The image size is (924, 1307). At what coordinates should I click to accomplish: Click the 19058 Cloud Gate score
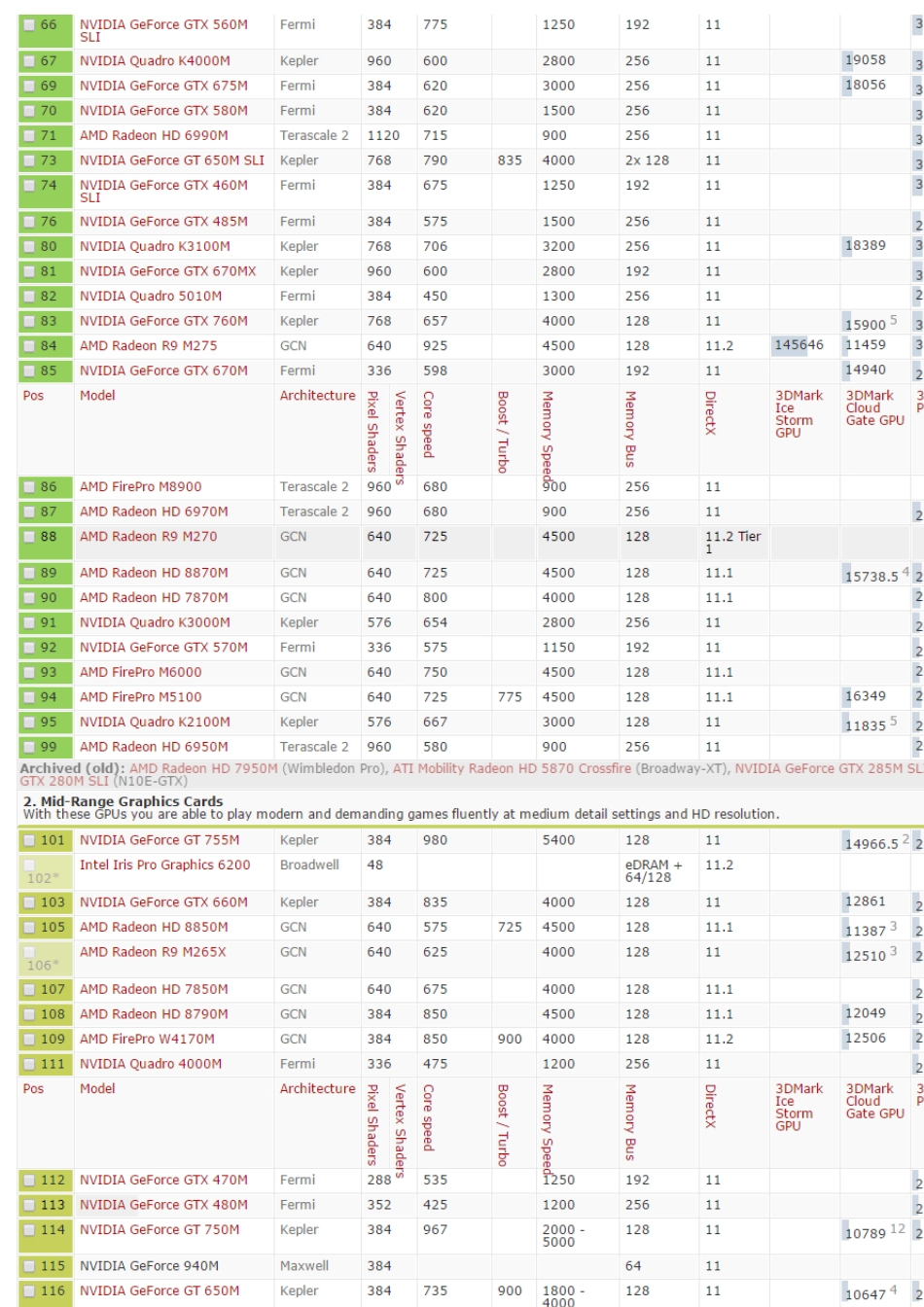867,61
